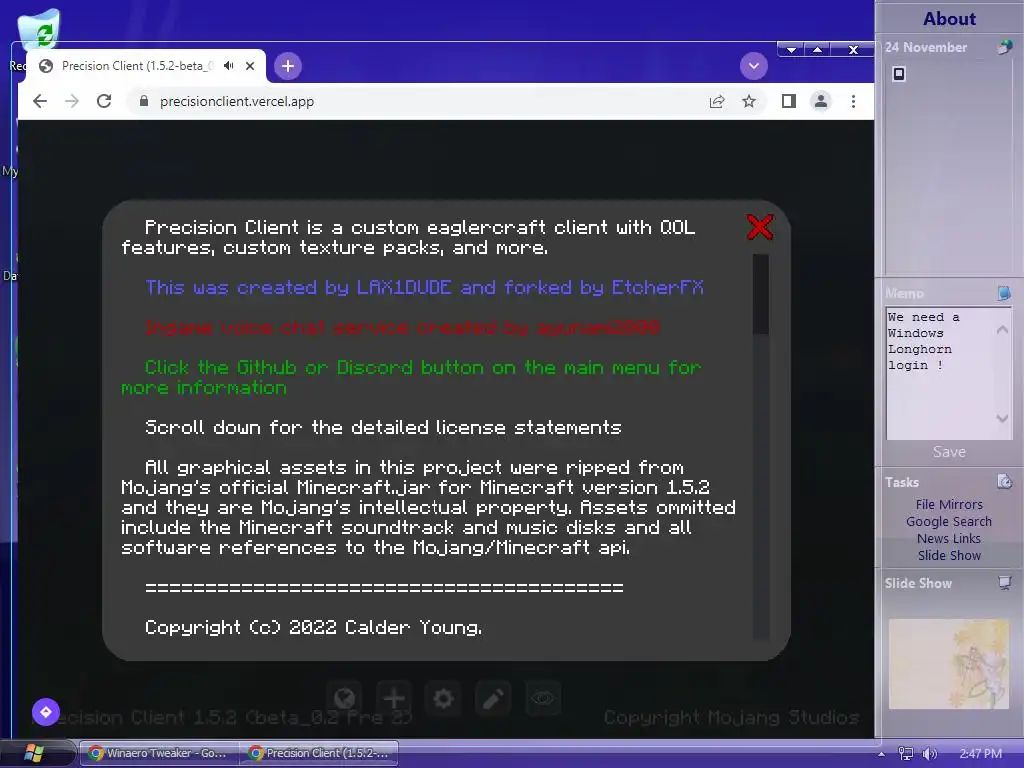Open File Mirrors in Tasks panel
Viewport: 1024px width, 768px height.
pyautogui.click(x=948, y=504)
